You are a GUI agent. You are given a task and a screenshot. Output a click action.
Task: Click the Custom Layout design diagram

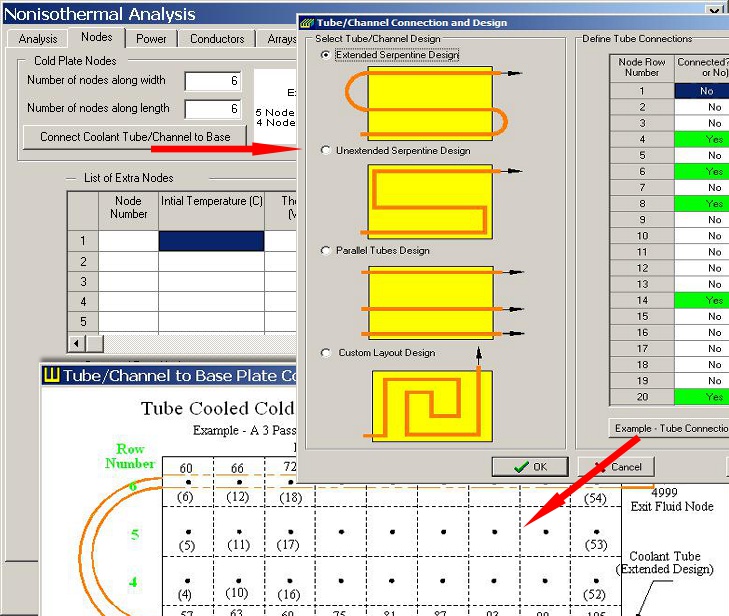pos(431,405)
